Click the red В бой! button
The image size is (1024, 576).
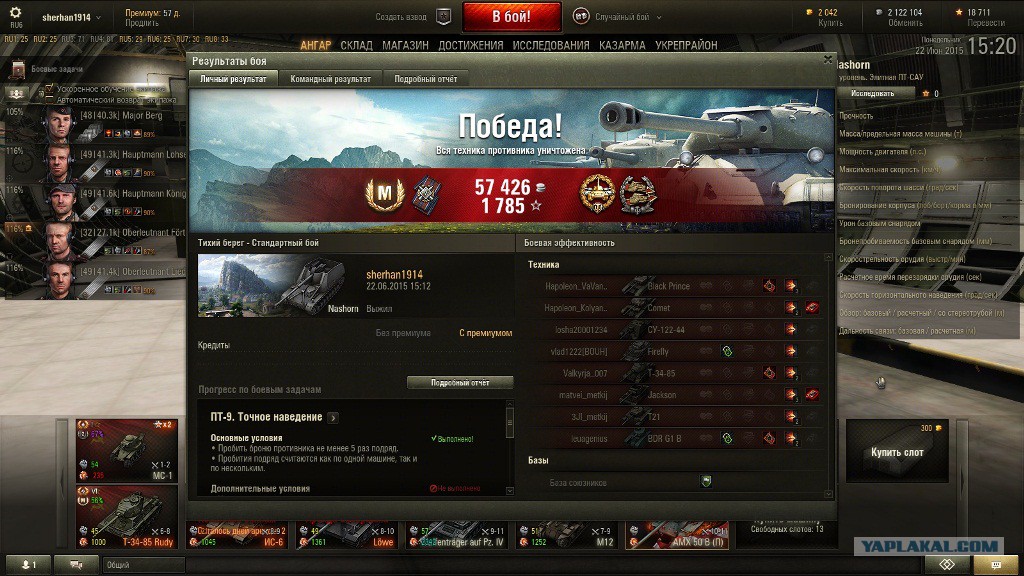(512, 16)
